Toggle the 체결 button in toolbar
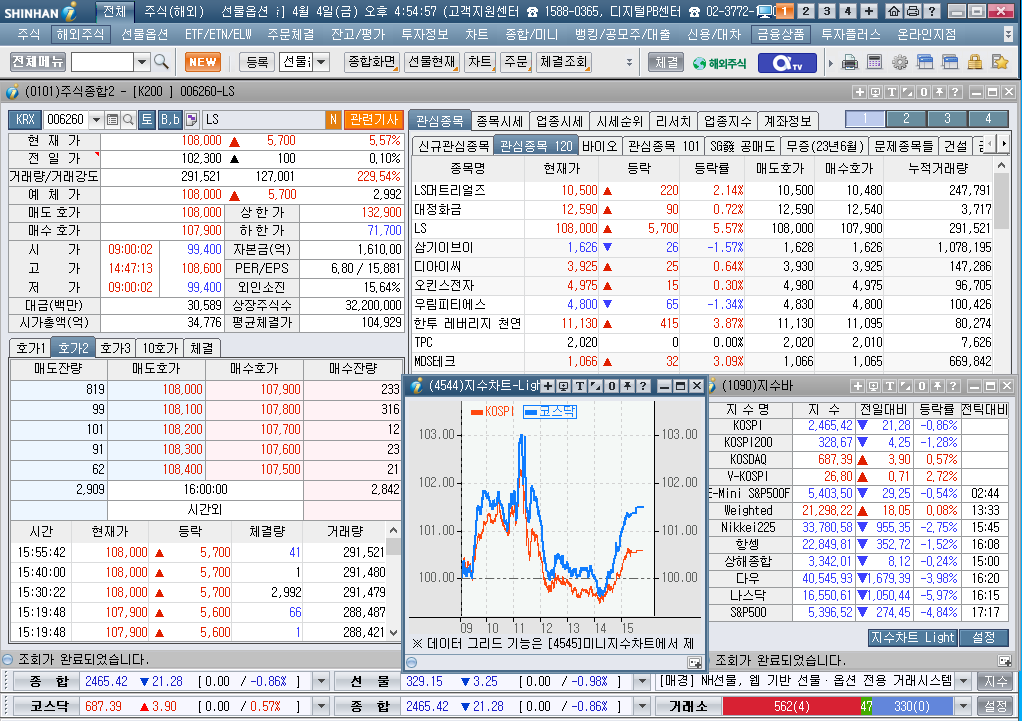Image resolution: width=1022 pixels, height=721 pixels. 666,62
